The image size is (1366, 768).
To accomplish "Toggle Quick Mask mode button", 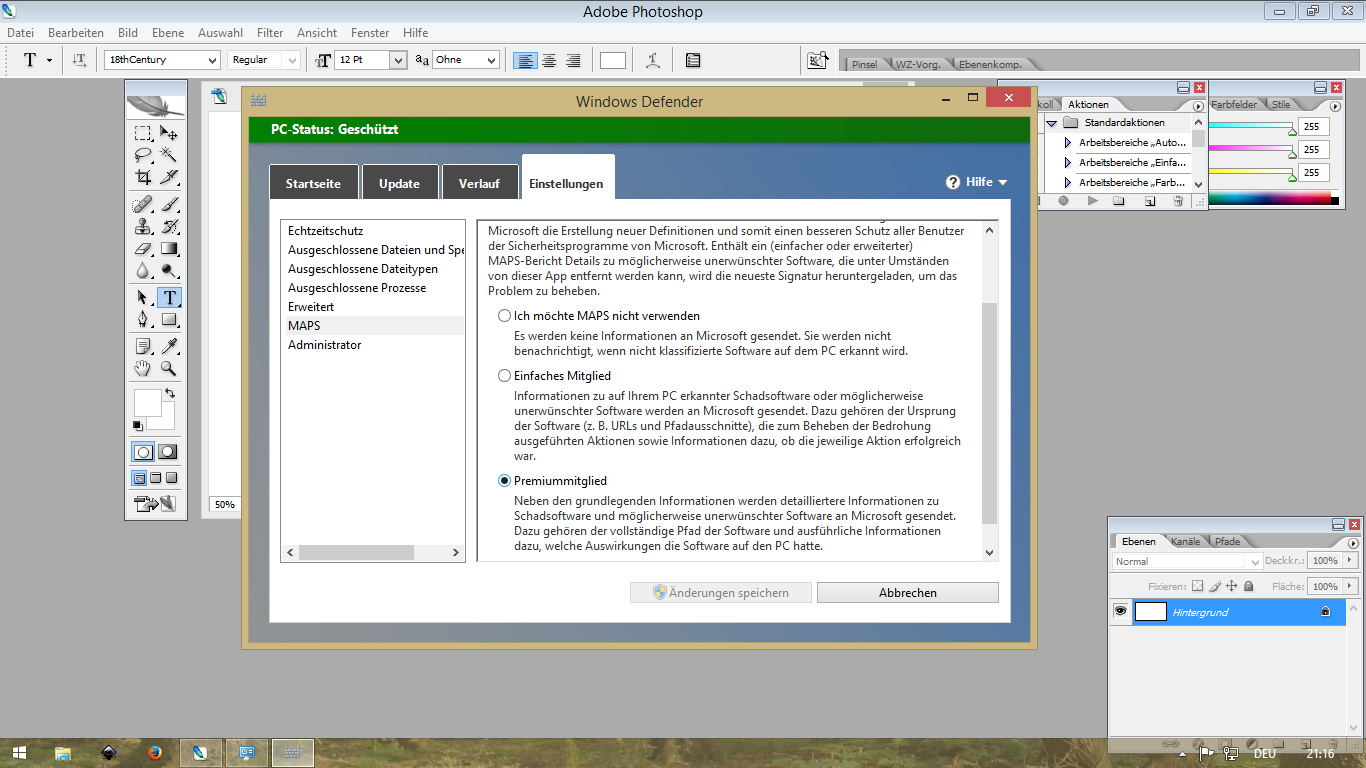I will pyautogui.click(x=169, y=452).
